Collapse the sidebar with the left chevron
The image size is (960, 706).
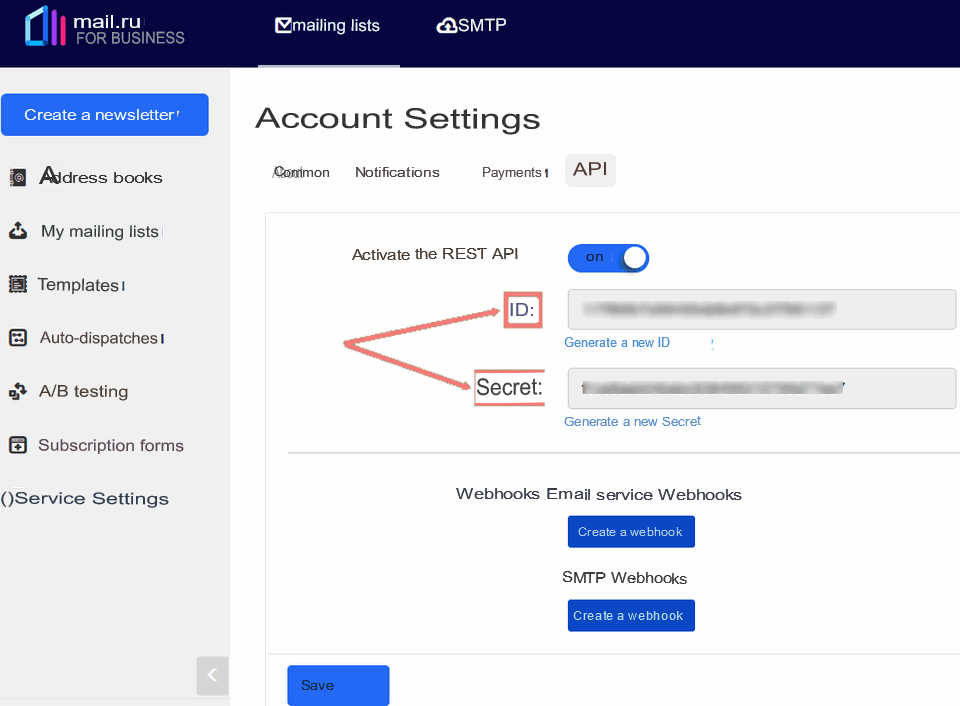tap(212, 676)
